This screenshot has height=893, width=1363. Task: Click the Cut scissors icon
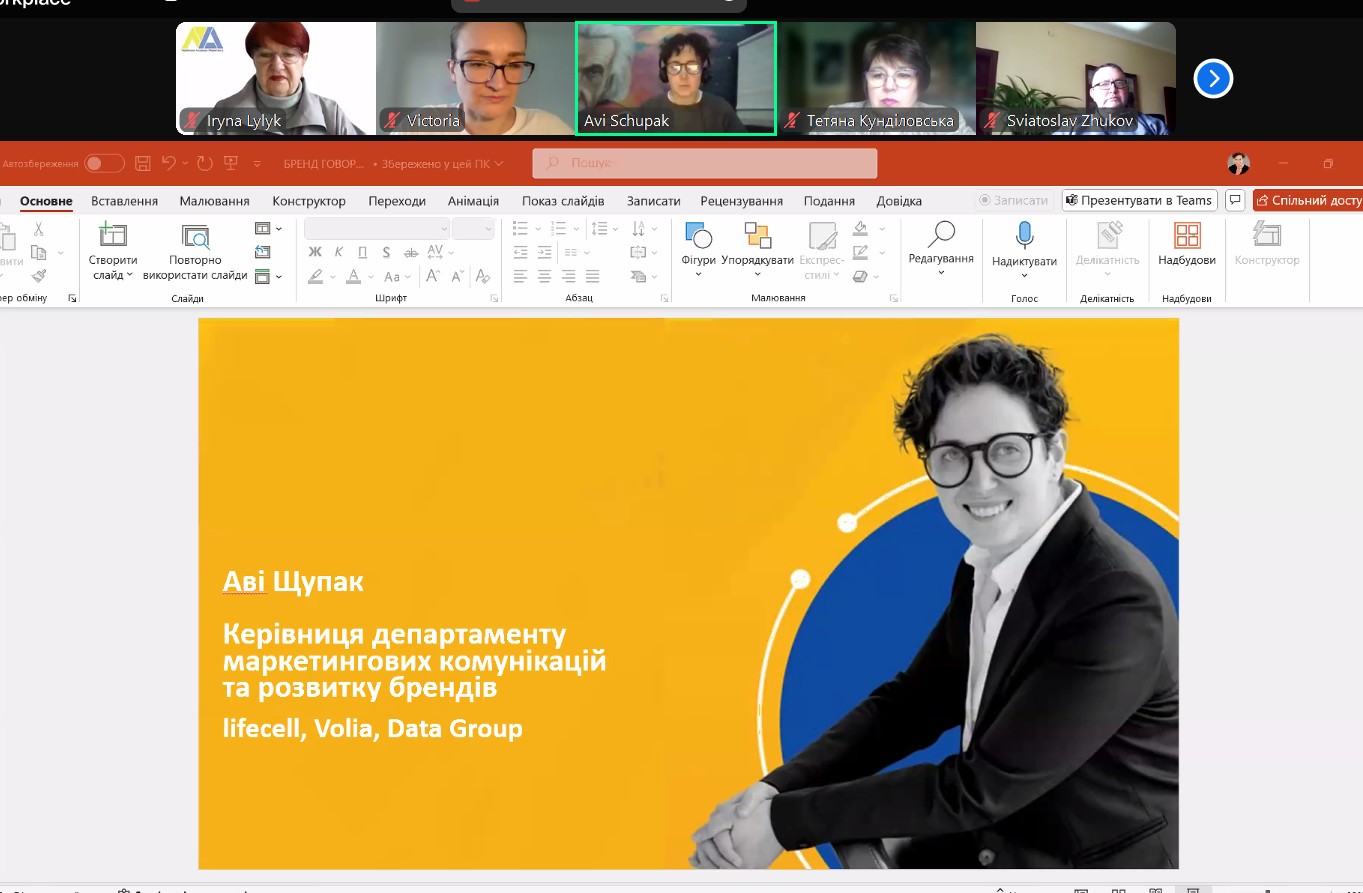coord(39,229)
